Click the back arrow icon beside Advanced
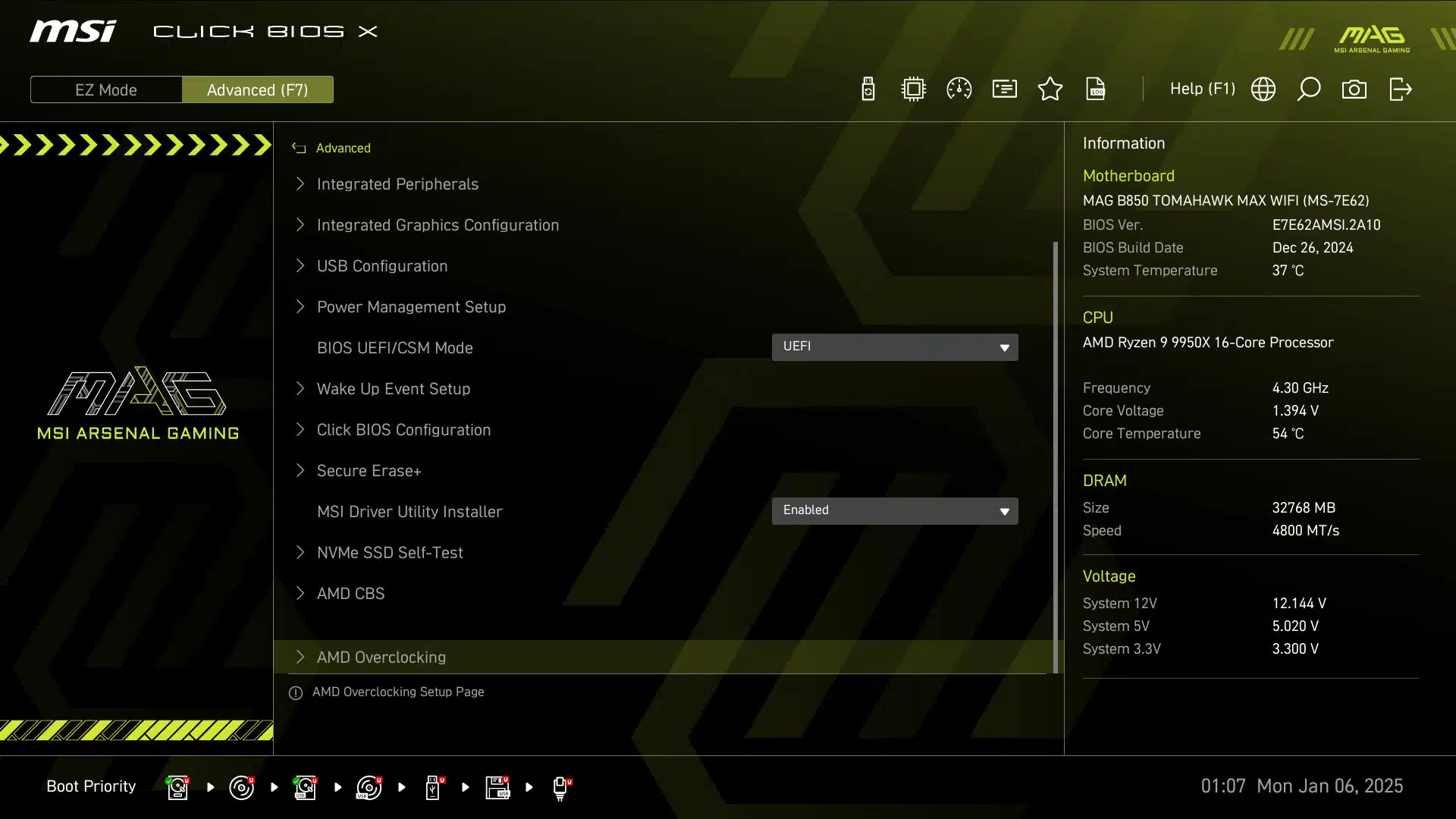 pos(299,148)
